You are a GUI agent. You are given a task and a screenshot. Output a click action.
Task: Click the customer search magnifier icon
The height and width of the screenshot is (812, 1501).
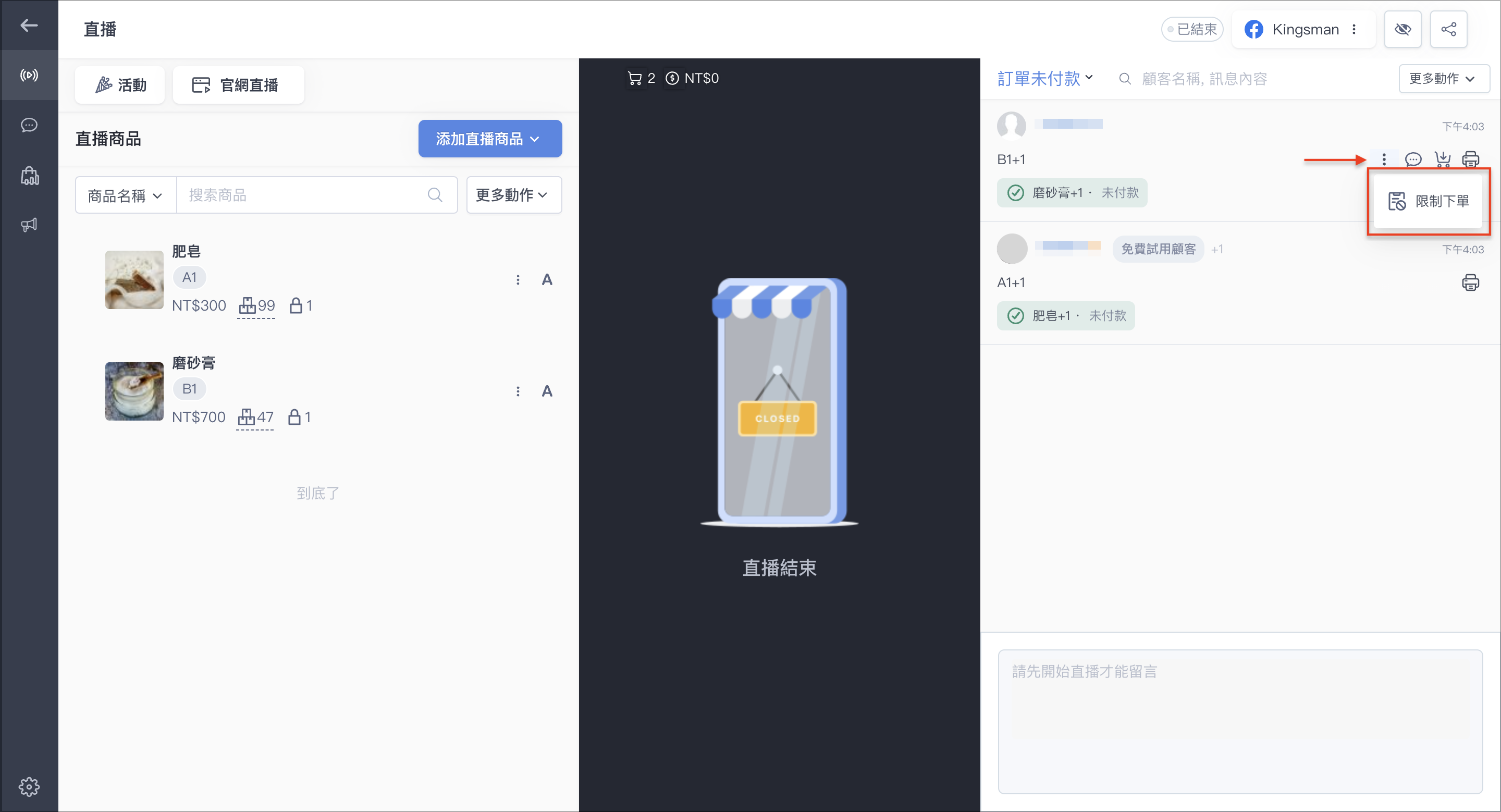(x=1125, y=79)
